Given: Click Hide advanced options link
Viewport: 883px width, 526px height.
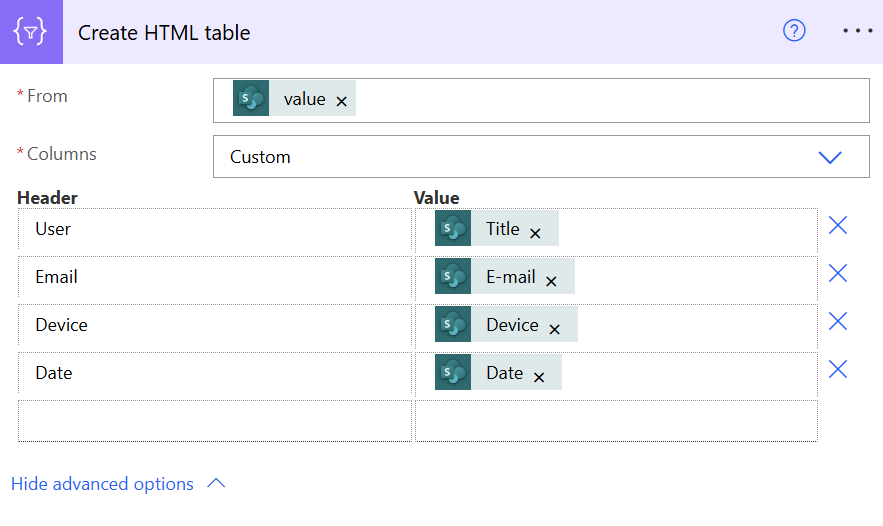Looking at the screenshot, I should pyautogui.click(x=102, y=484).
